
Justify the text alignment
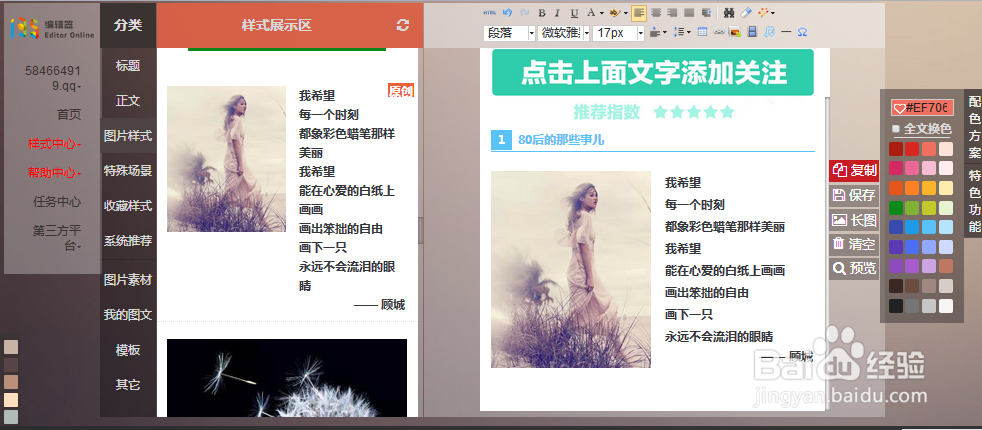click(x=689, y=13)
